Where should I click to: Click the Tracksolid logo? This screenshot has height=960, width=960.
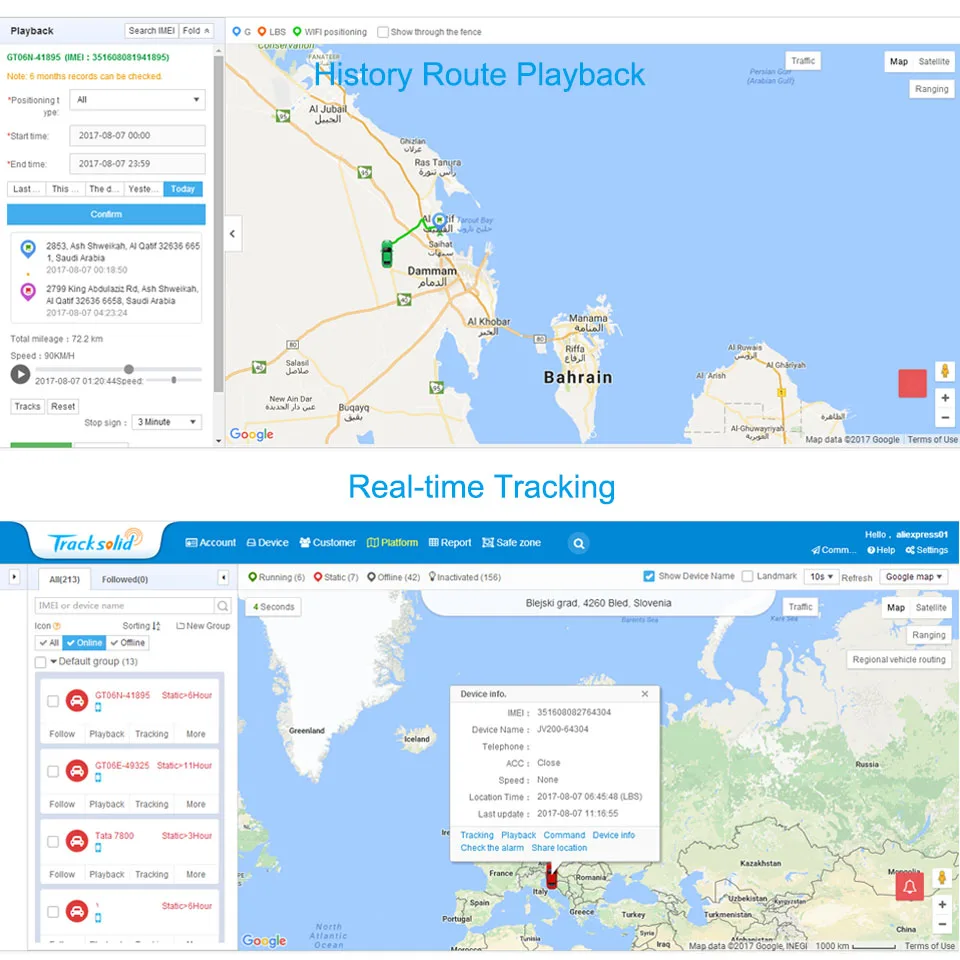(96, 541)
